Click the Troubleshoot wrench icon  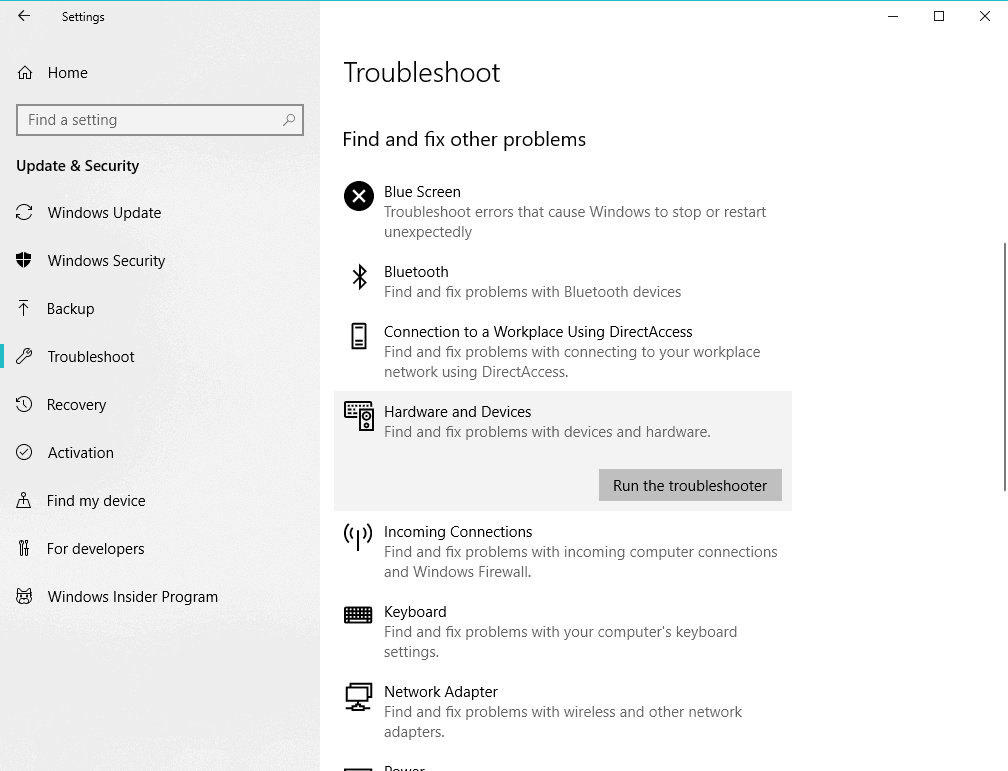pyautogui.click(x=24, y=356)
